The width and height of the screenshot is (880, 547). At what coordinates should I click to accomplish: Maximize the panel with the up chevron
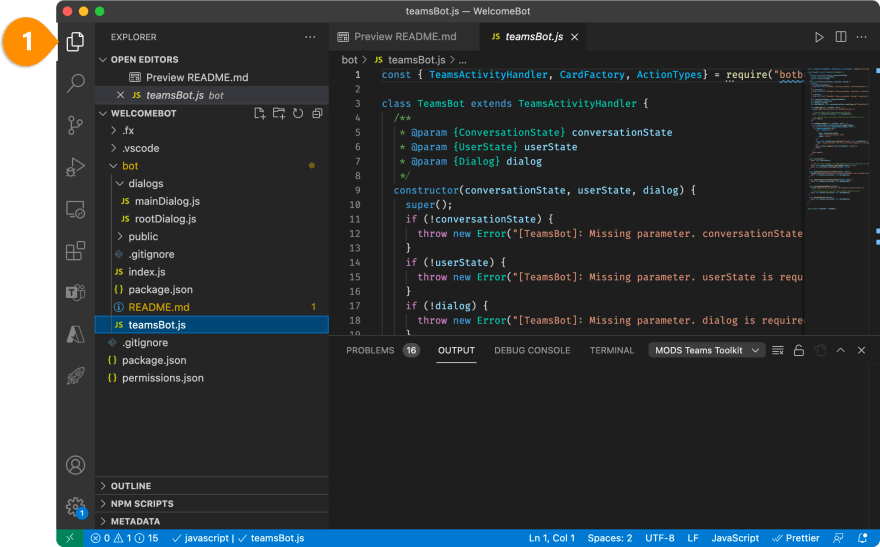841,350
